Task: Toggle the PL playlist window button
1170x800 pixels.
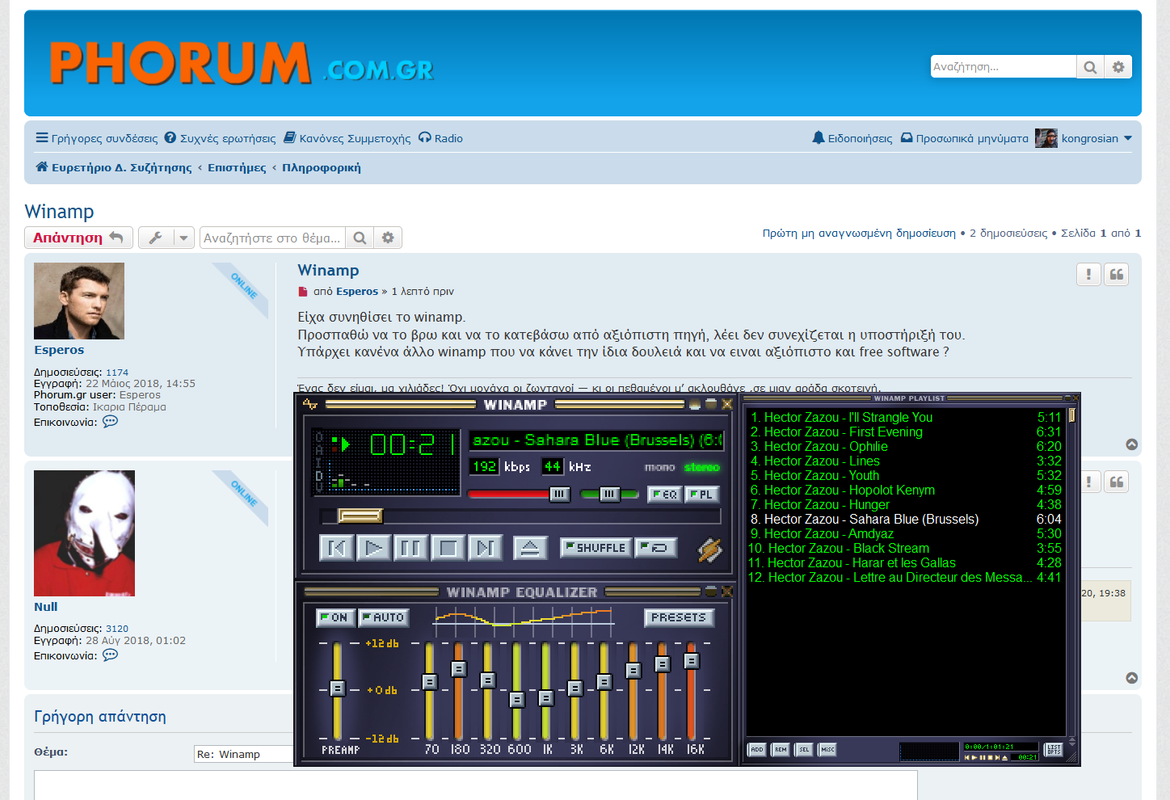Action: [x=701, y=494]
